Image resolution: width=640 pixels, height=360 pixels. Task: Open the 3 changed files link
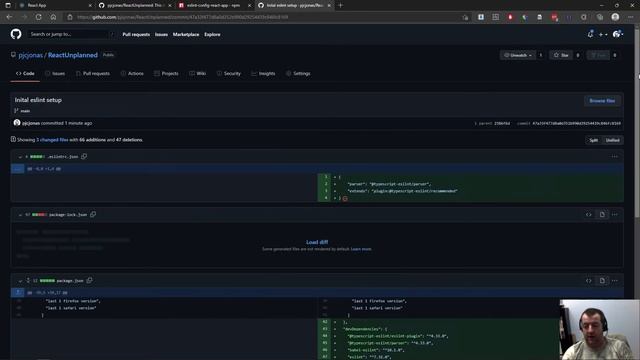click(52, 140)
